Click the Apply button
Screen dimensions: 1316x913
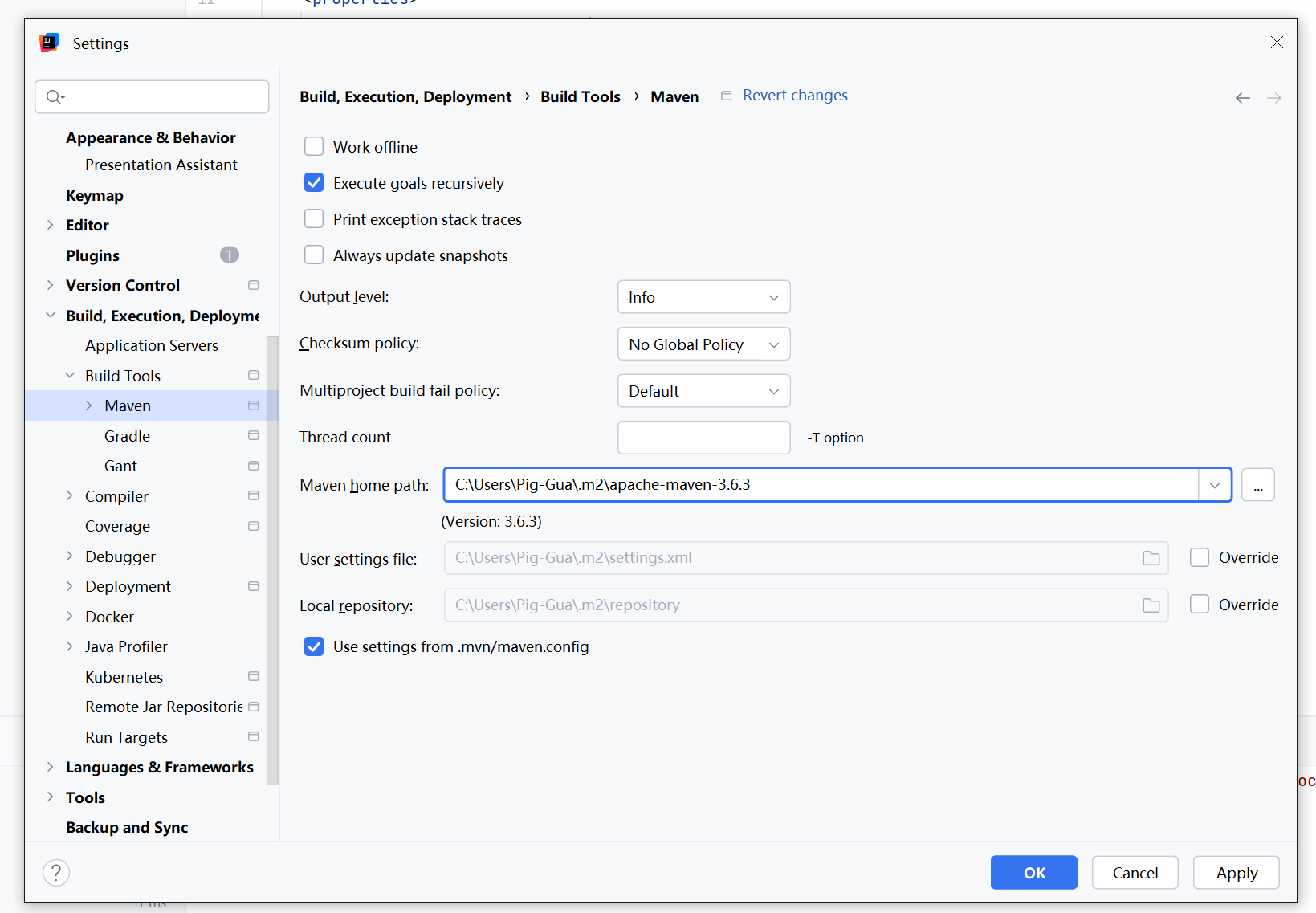pos(1237,873)
